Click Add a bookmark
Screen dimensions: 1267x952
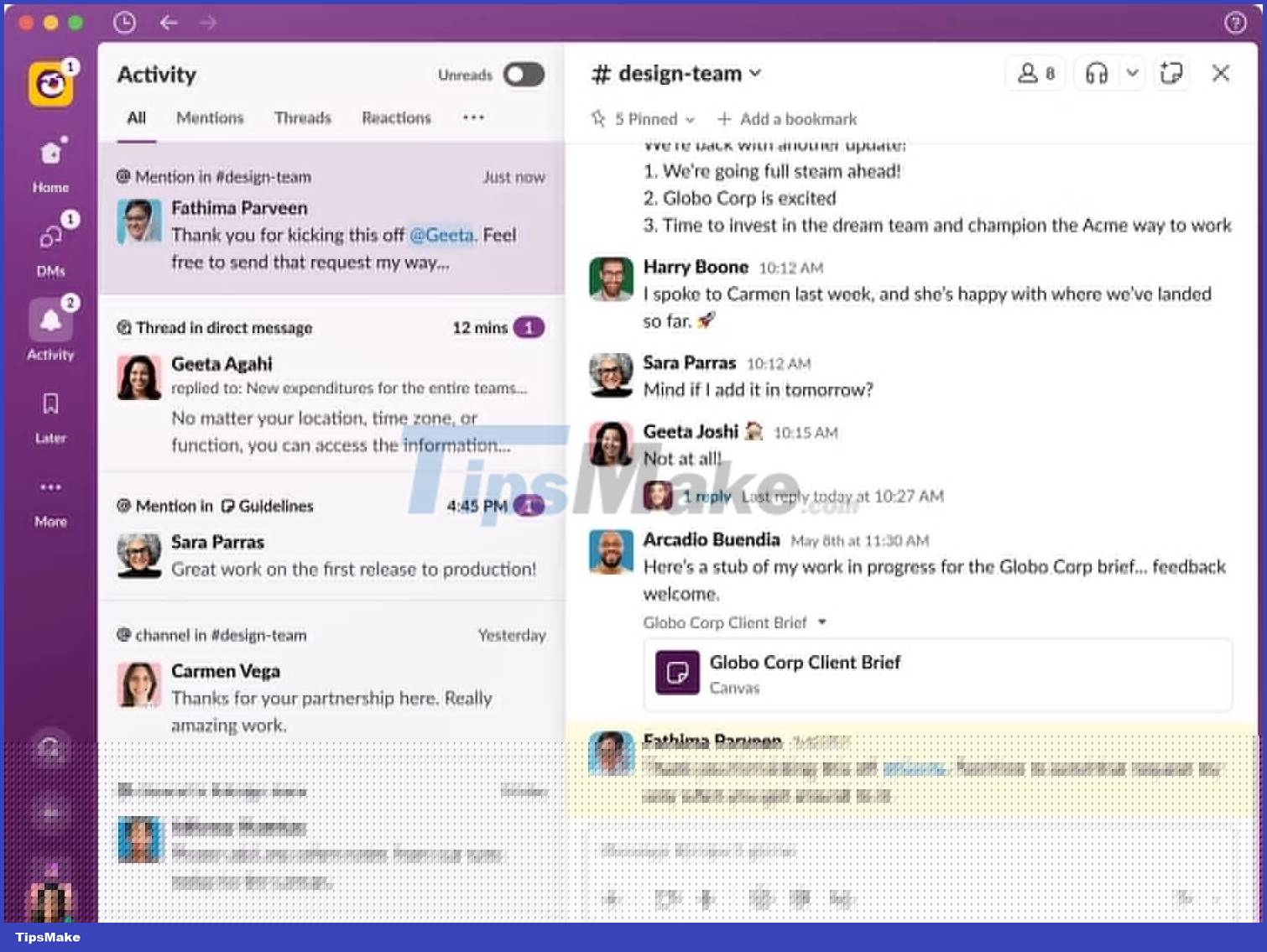pyautogui.click(x=785, y=118)
